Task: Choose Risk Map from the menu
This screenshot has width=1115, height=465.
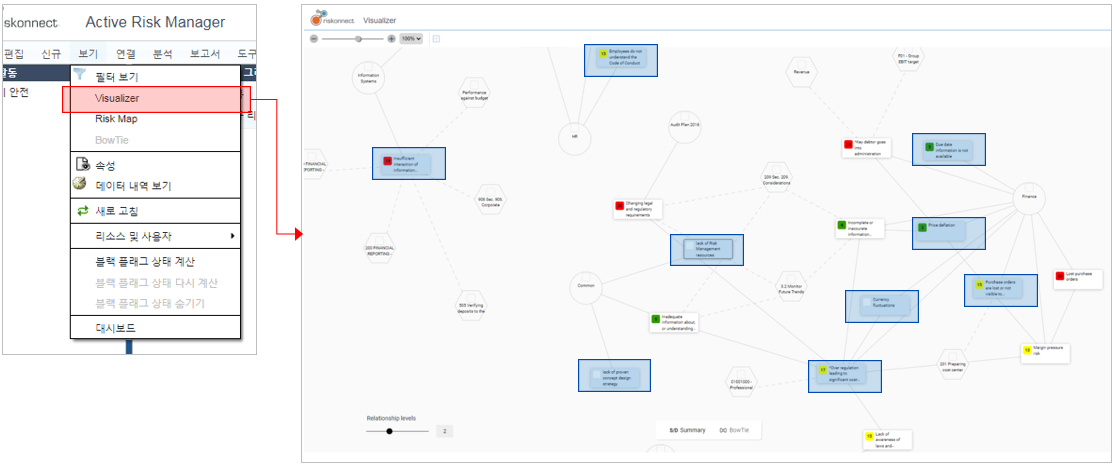Action: tap(116, 119)
